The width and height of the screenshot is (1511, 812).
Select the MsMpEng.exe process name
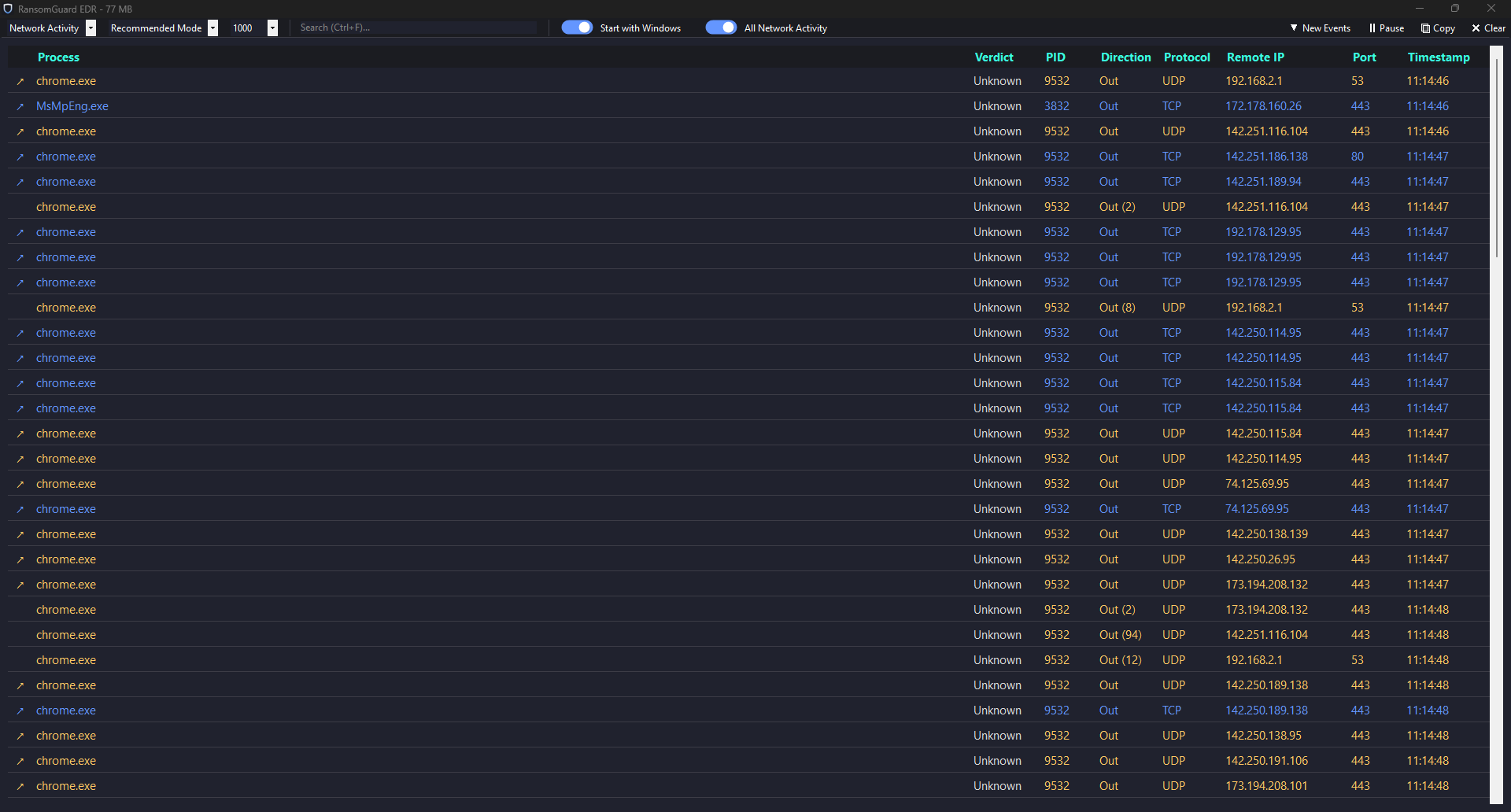[x=72, y=106]
